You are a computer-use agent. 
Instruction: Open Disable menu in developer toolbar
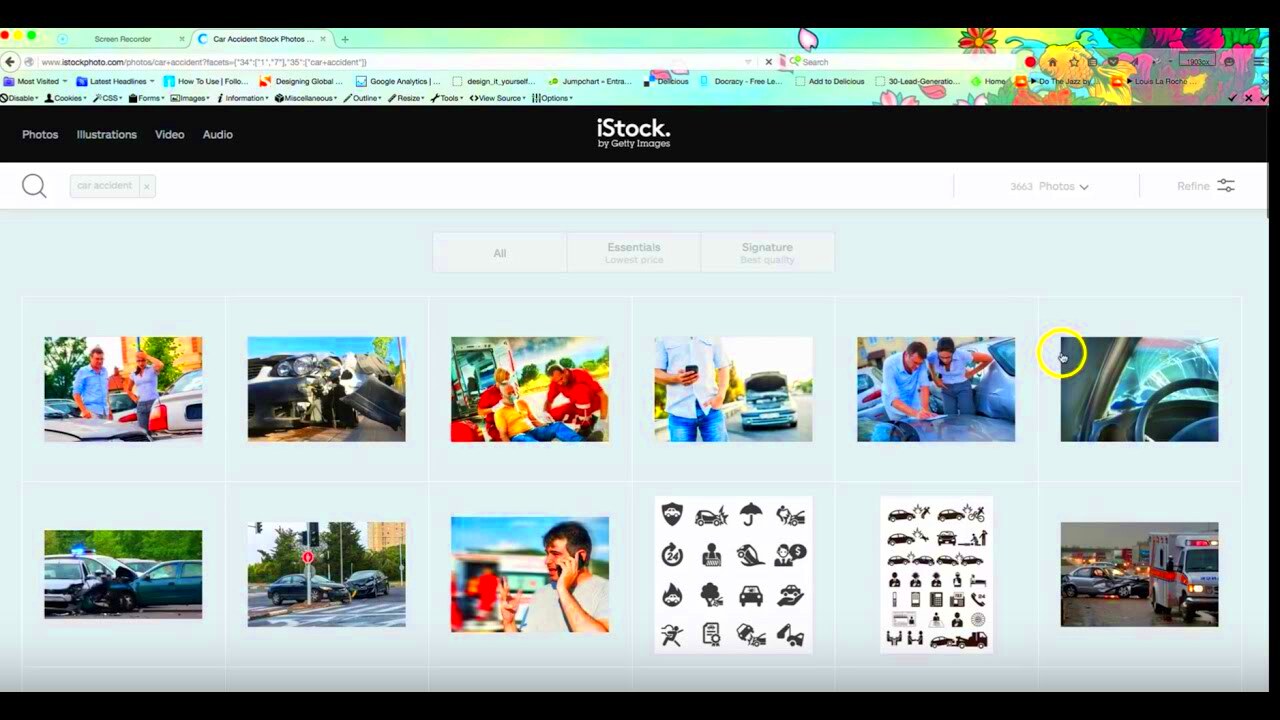coord(19,98)
